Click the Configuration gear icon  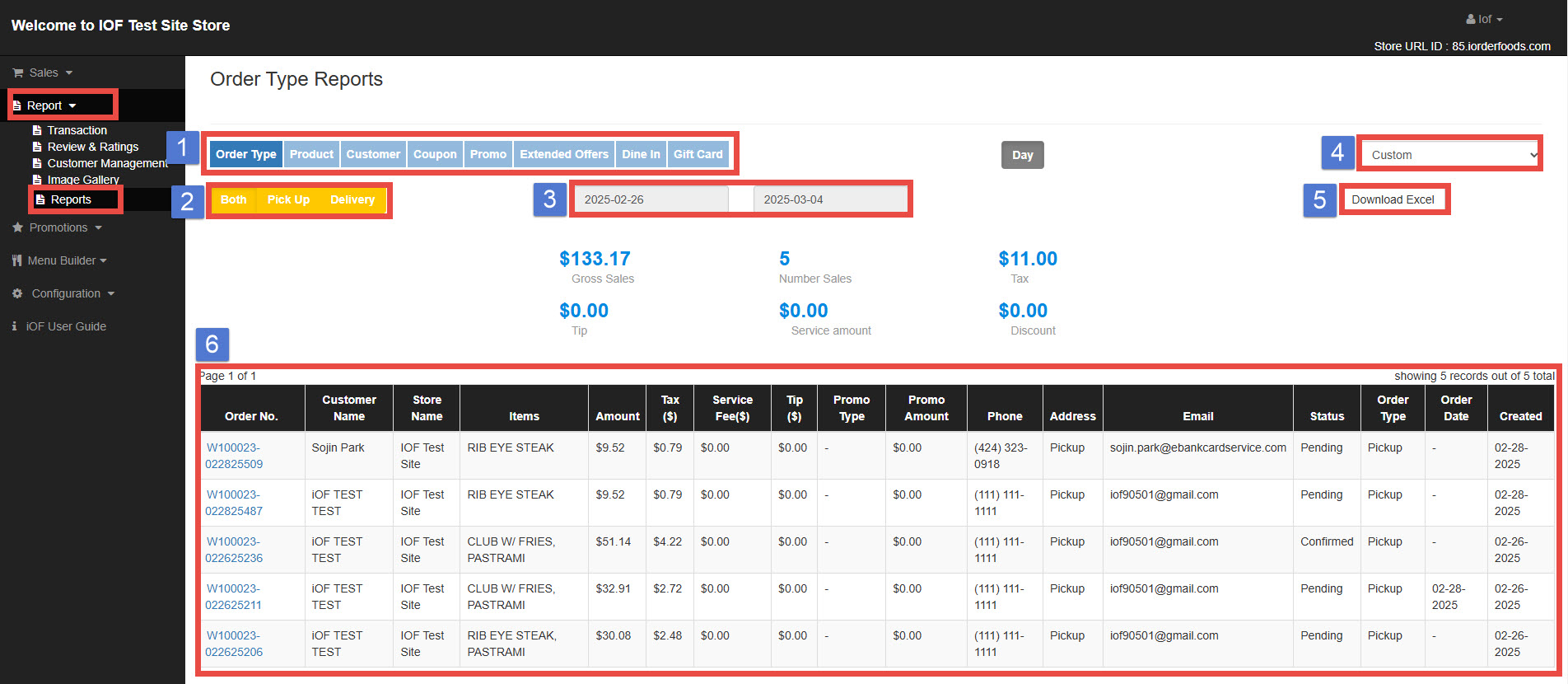tap(17, 293)
